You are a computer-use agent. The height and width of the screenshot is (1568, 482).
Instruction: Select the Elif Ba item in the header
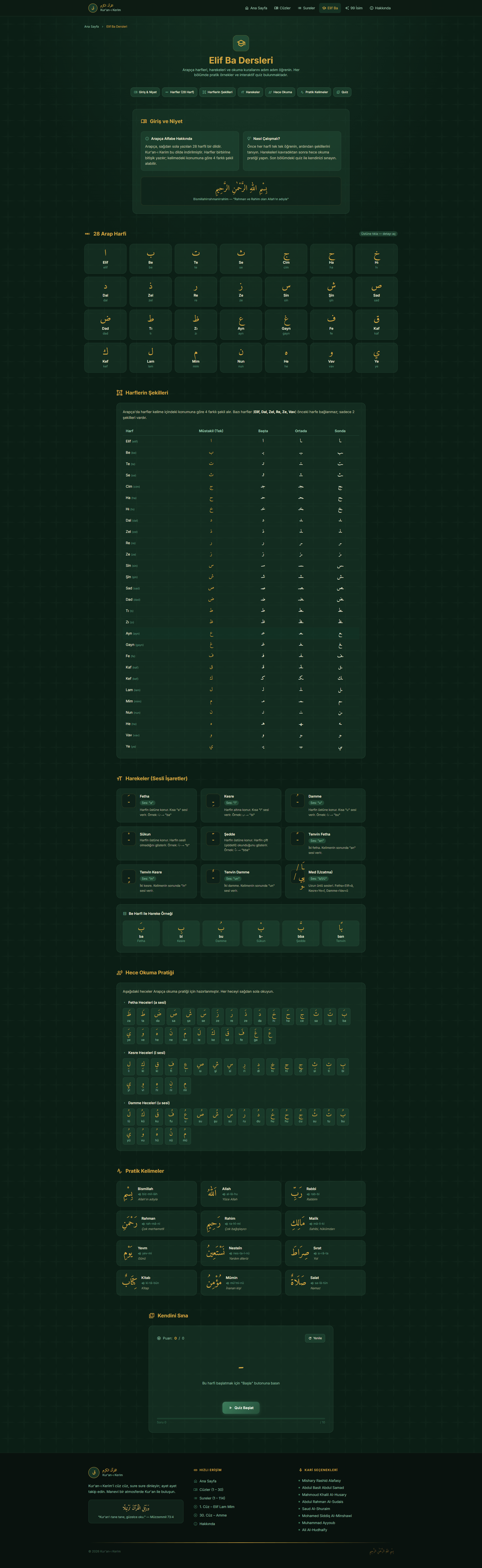point(330,8)
